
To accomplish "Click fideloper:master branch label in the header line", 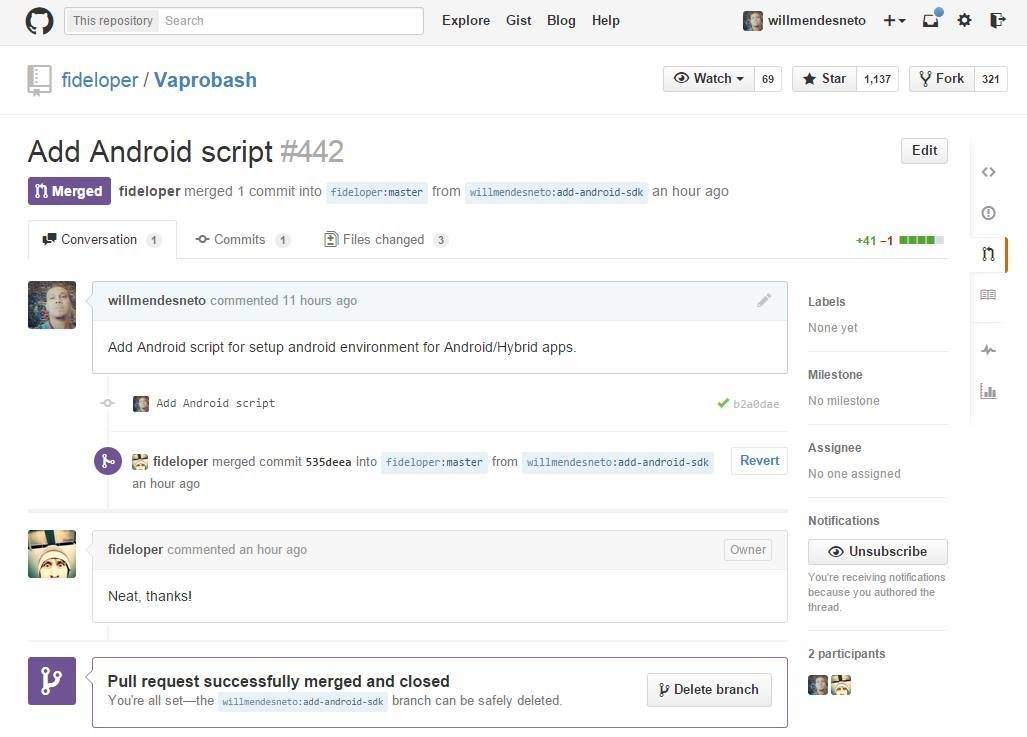I will [377, 193].
